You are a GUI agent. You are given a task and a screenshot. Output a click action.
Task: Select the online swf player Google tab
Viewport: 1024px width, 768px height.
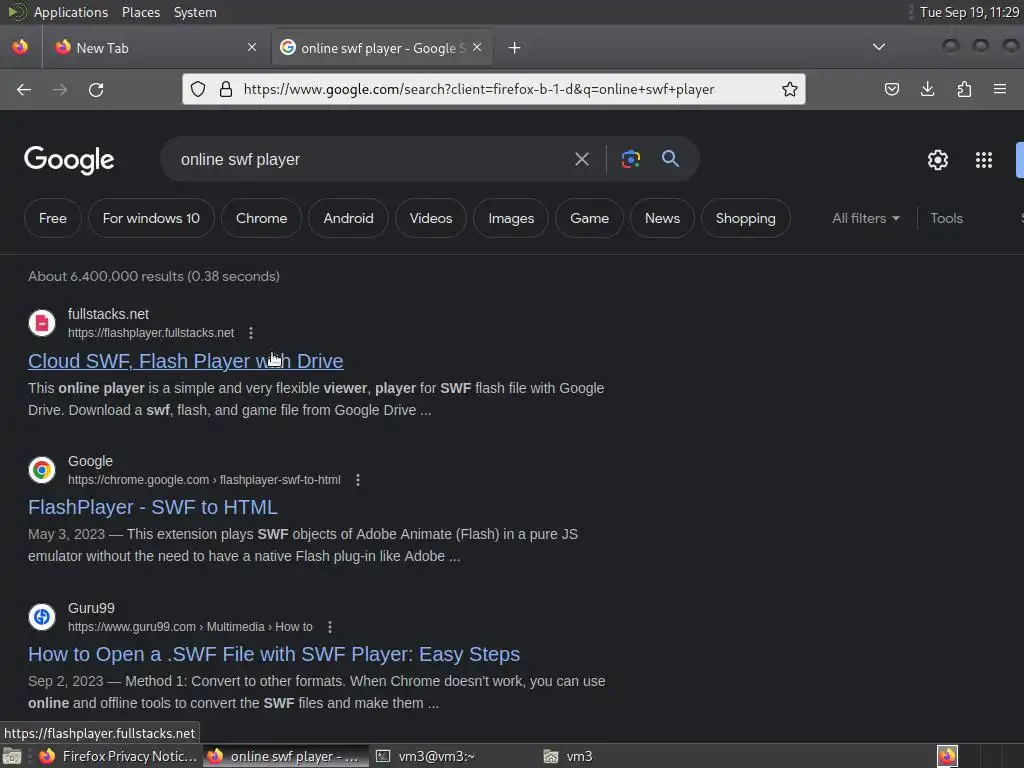click(x=382, y=48)
